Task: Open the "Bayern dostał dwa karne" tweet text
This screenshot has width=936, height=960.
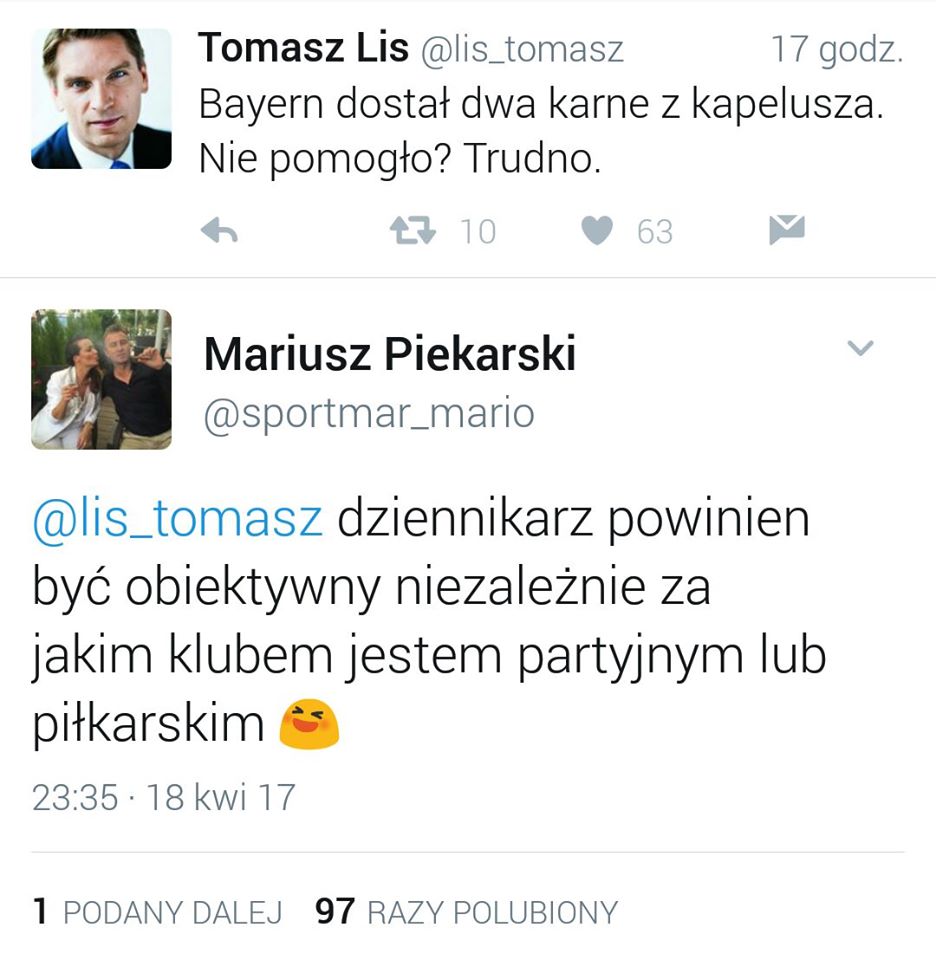Action: (540, 107)
